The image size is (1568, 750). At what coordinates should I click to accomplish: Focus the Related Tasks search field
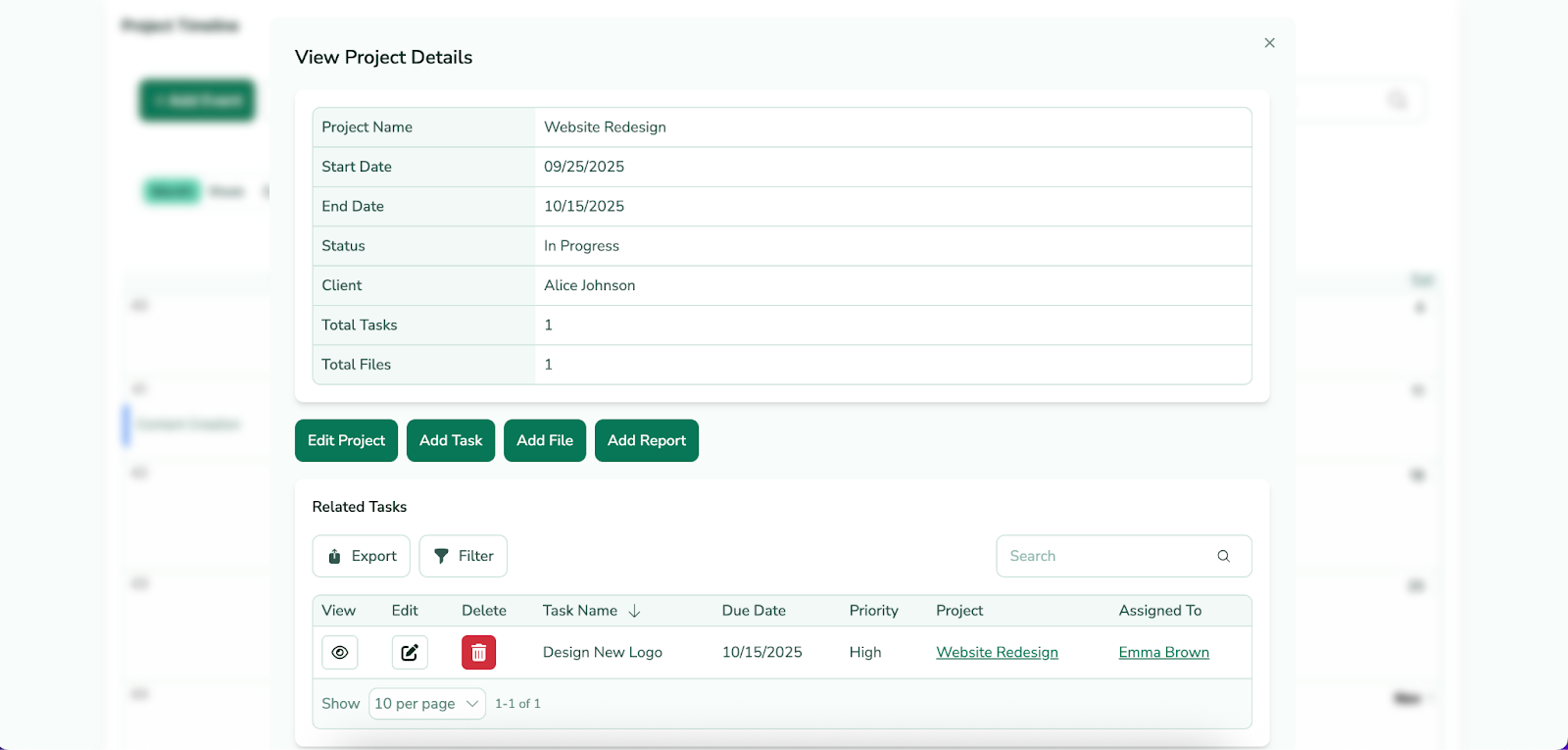coord(1102,556)
